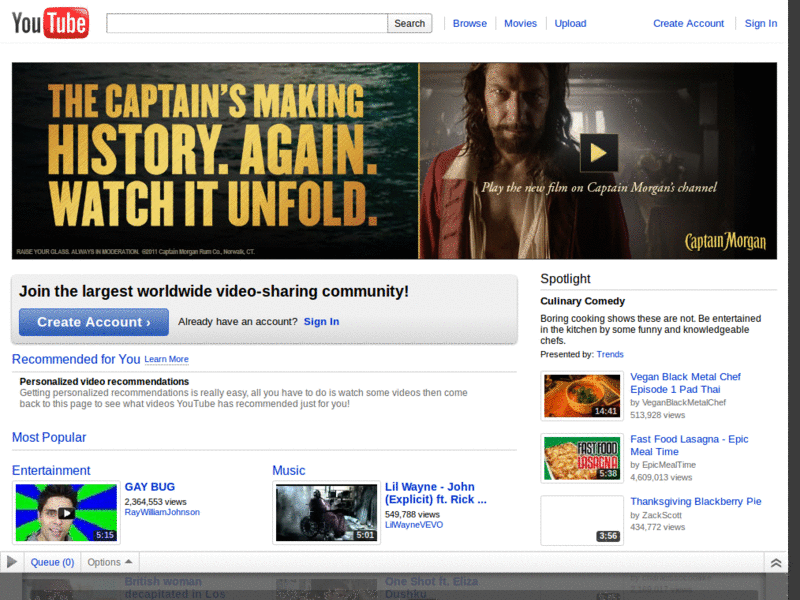The image size is (800, 600).
Task: Click Lil Wayne - John (Explicit) title
Action: (436, 493)
